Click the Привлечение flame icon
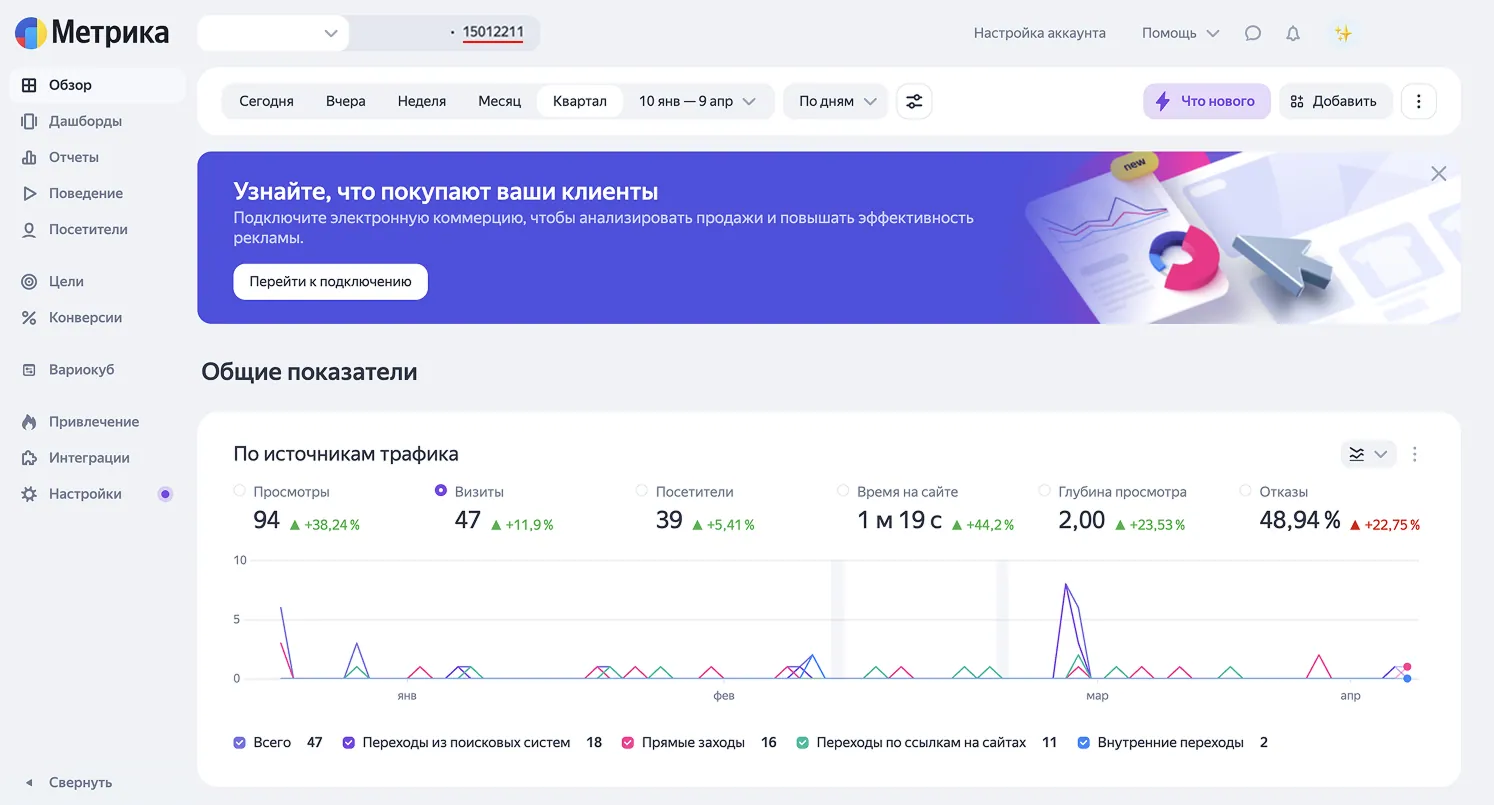Image resolution: width=1494 pixels, height=805 pixels. [x=29, y=421]
